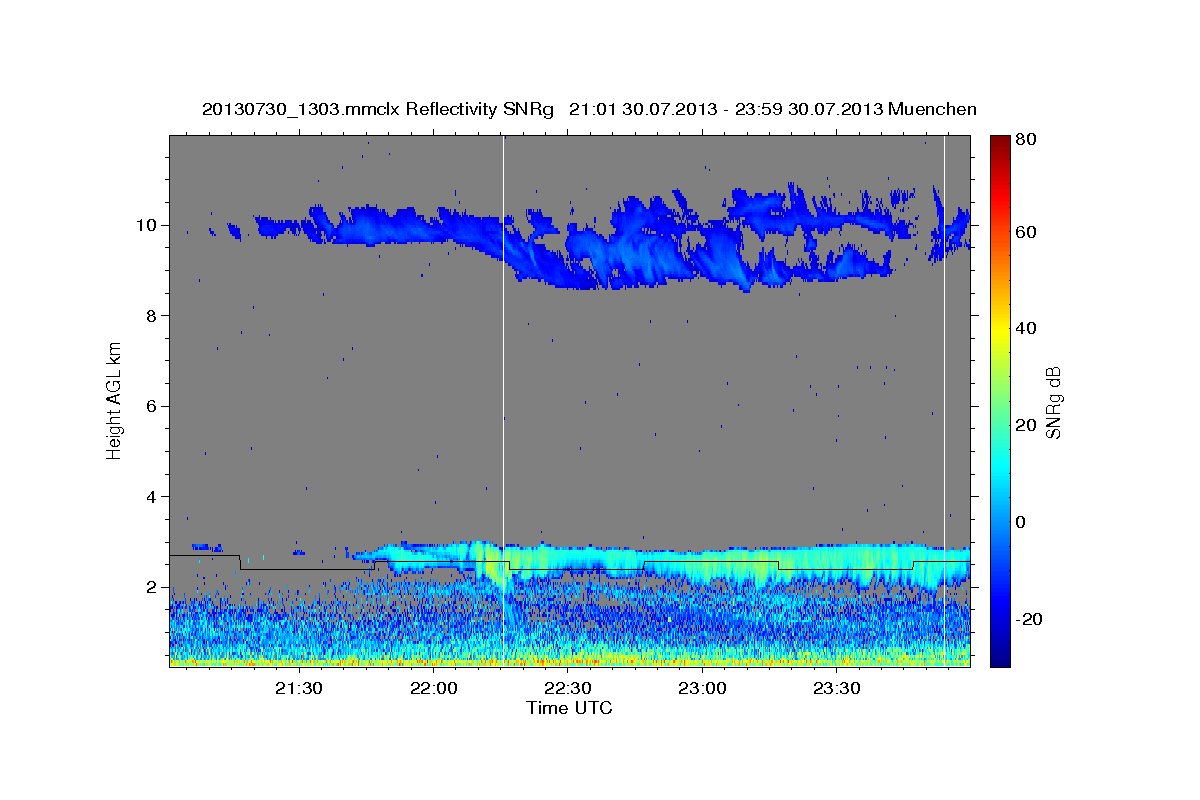The image size is (1200, 800).
Task: Click the height tick label 10
Action: [147, 225]
